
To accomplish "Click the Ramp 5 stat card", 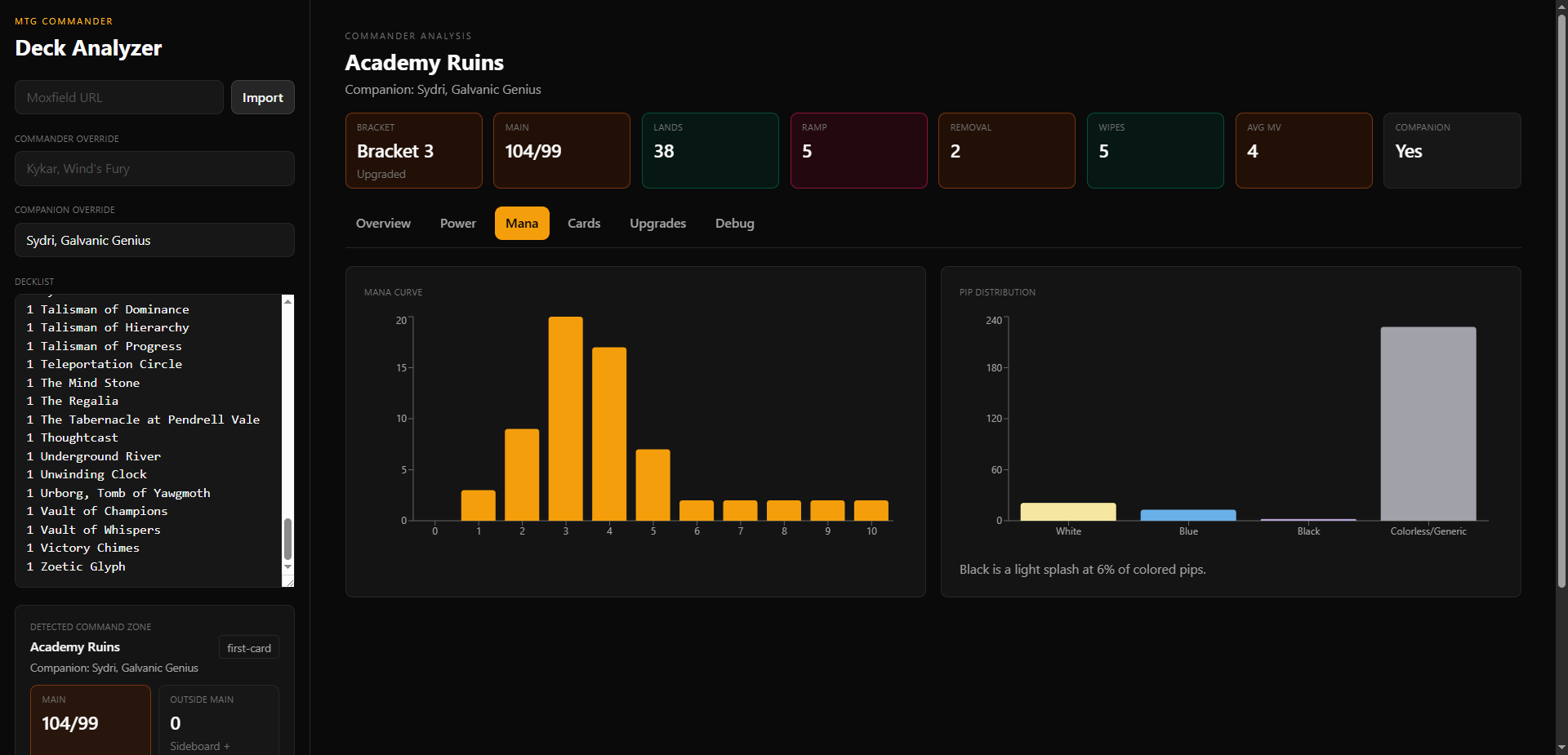I will click(x=859, y=151).
